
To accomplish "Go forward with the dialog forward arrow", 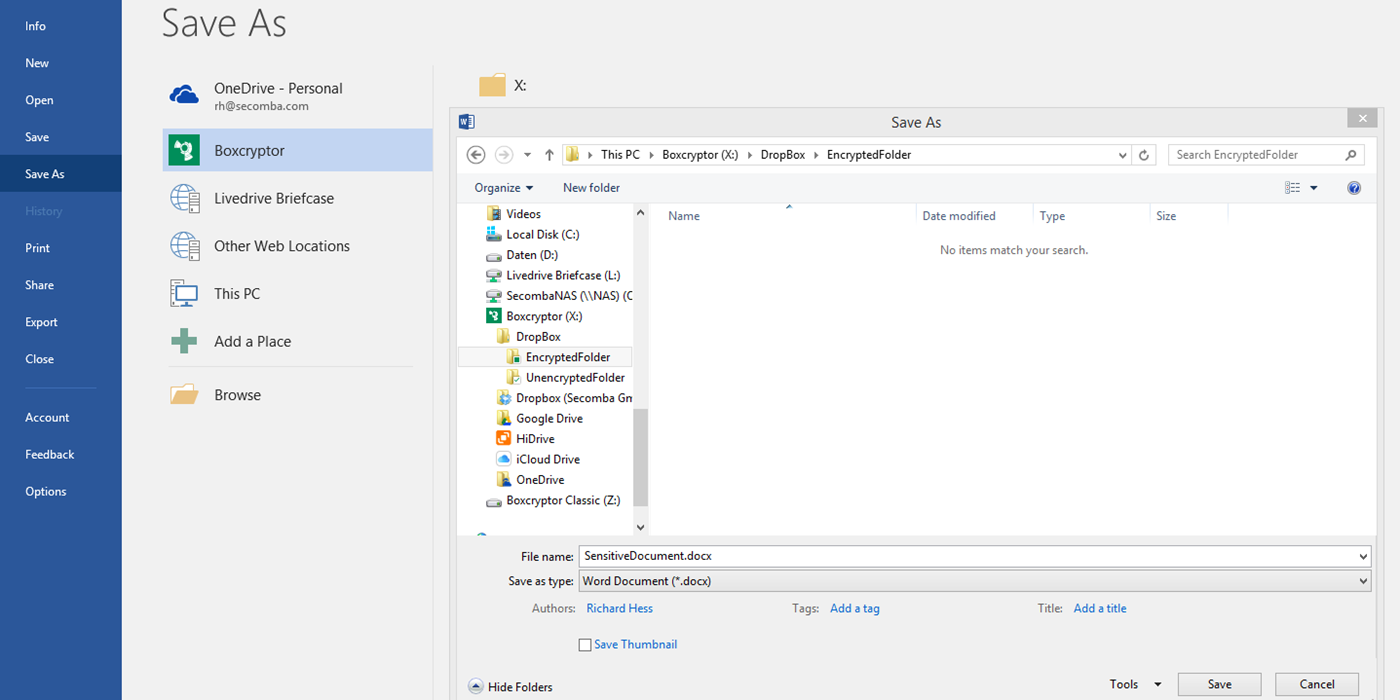I will tap(504, 155).
